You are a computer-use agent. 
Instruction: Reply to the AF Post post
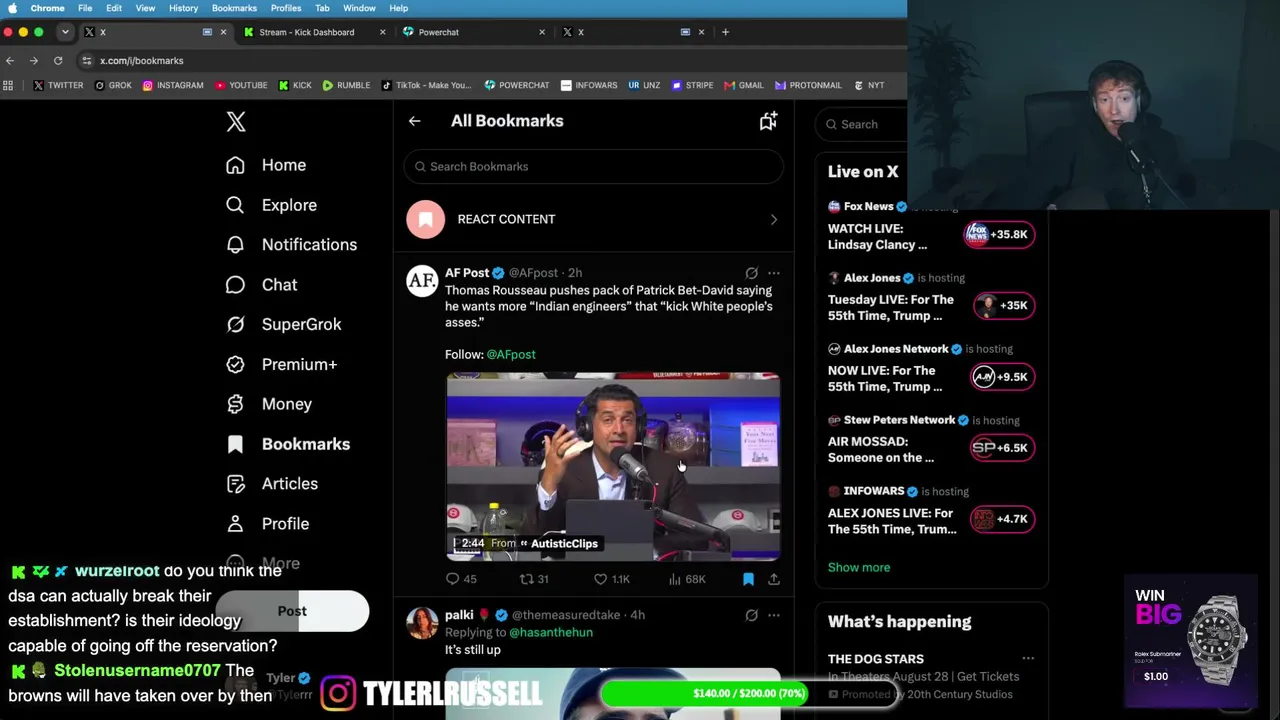pyautogui.click(x=461, y=579)
